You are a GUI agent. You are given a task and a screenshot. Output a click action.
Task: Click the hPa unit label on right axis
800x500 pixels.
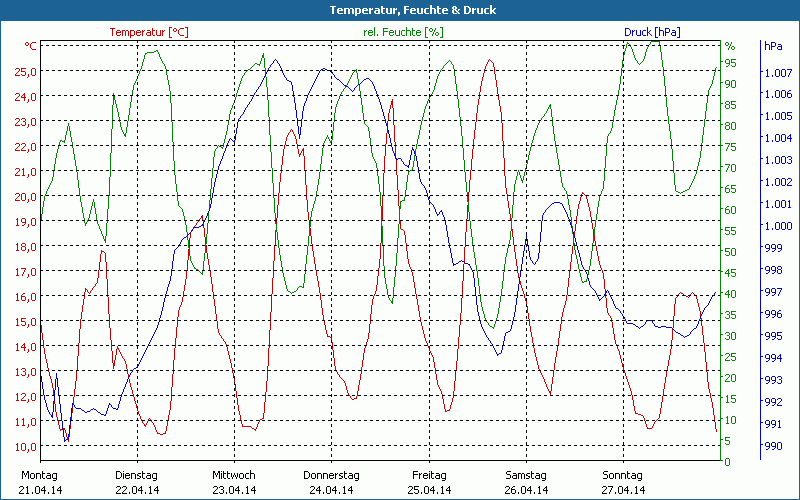pyautogui.click(x=774, y=46)
